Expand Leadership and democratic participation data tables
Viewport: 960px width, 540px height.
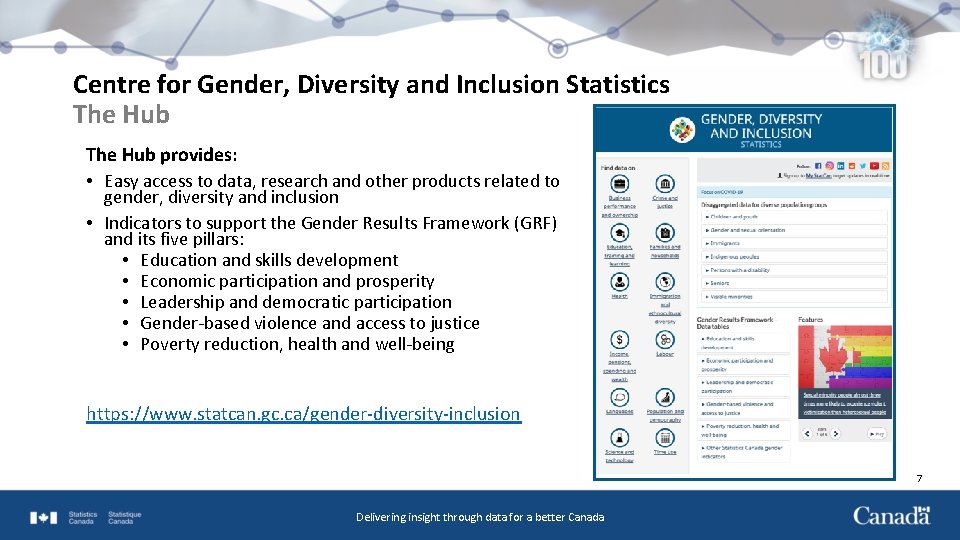(x=744, y=386)
